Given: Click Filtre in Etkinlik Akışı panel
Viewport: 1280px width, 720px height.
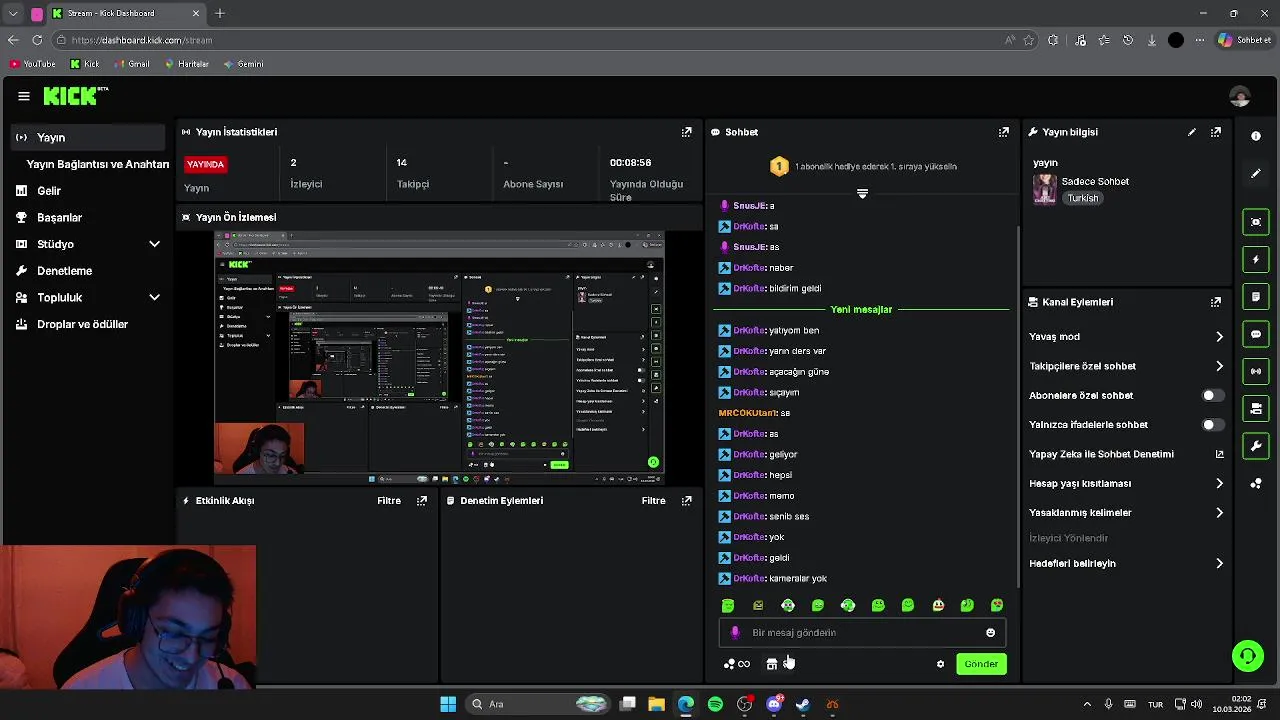Looking at the screenshot, I should tap(389, 501).
